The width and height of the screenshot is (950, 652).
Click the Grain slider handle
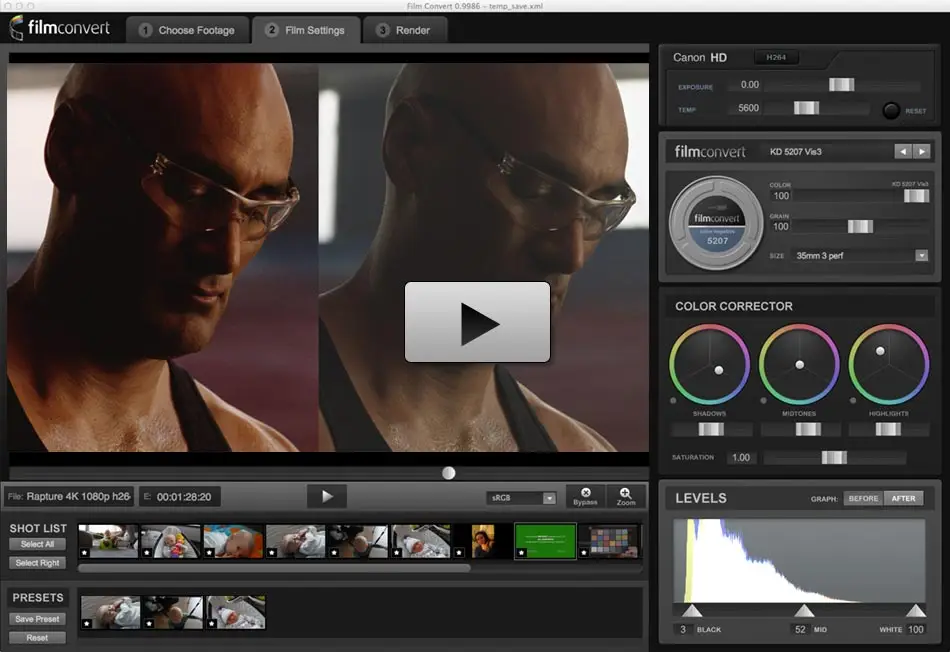click(x=860, y=227)
